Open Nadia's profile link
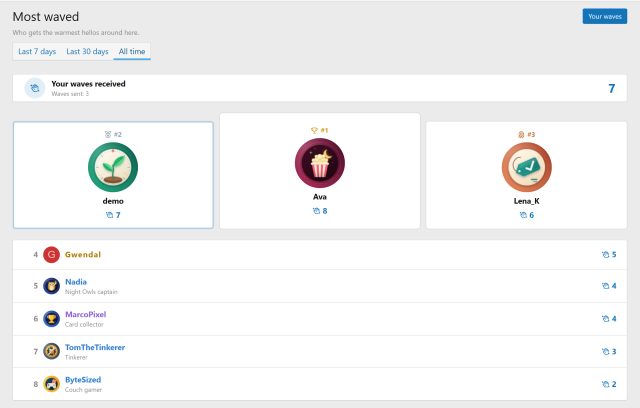Image resolution: width=640 pixels, height=408 pixels. [x=76, y=282]
